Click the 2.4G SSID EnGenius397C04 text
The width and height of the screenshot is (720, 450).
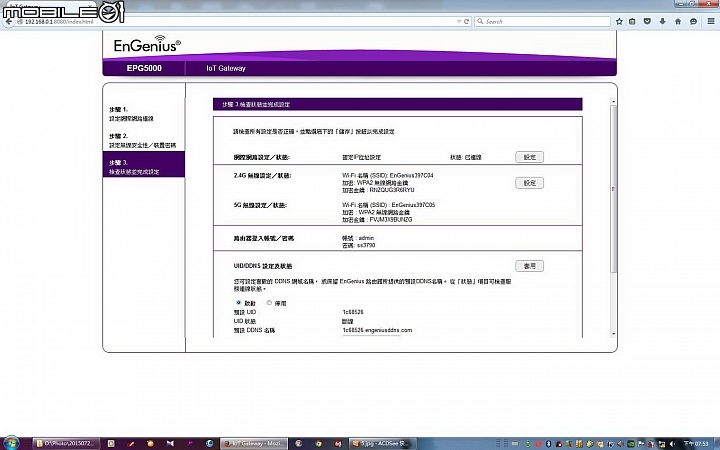coord(411,175)
